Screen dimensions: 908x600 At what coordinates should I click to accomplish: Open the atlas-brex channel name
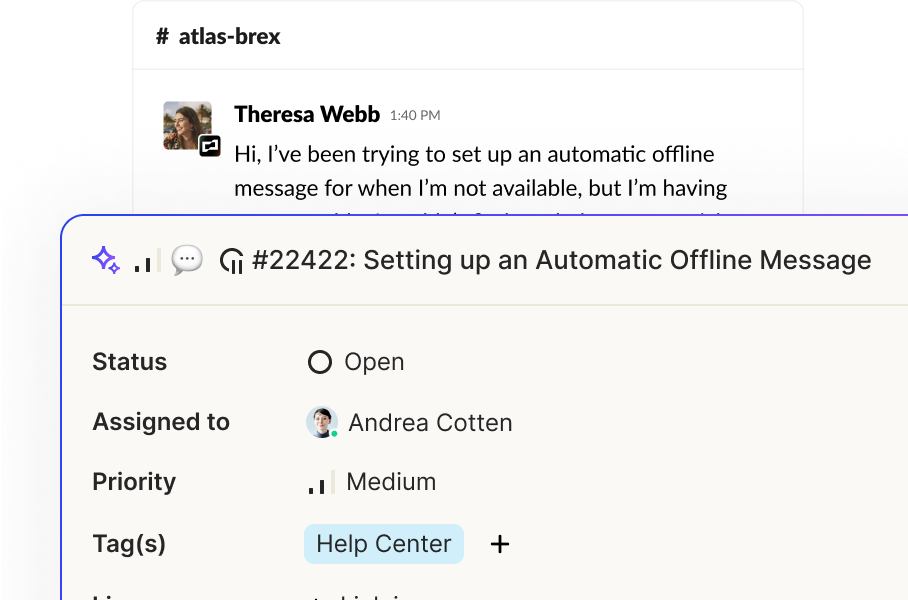coord(229,36)
